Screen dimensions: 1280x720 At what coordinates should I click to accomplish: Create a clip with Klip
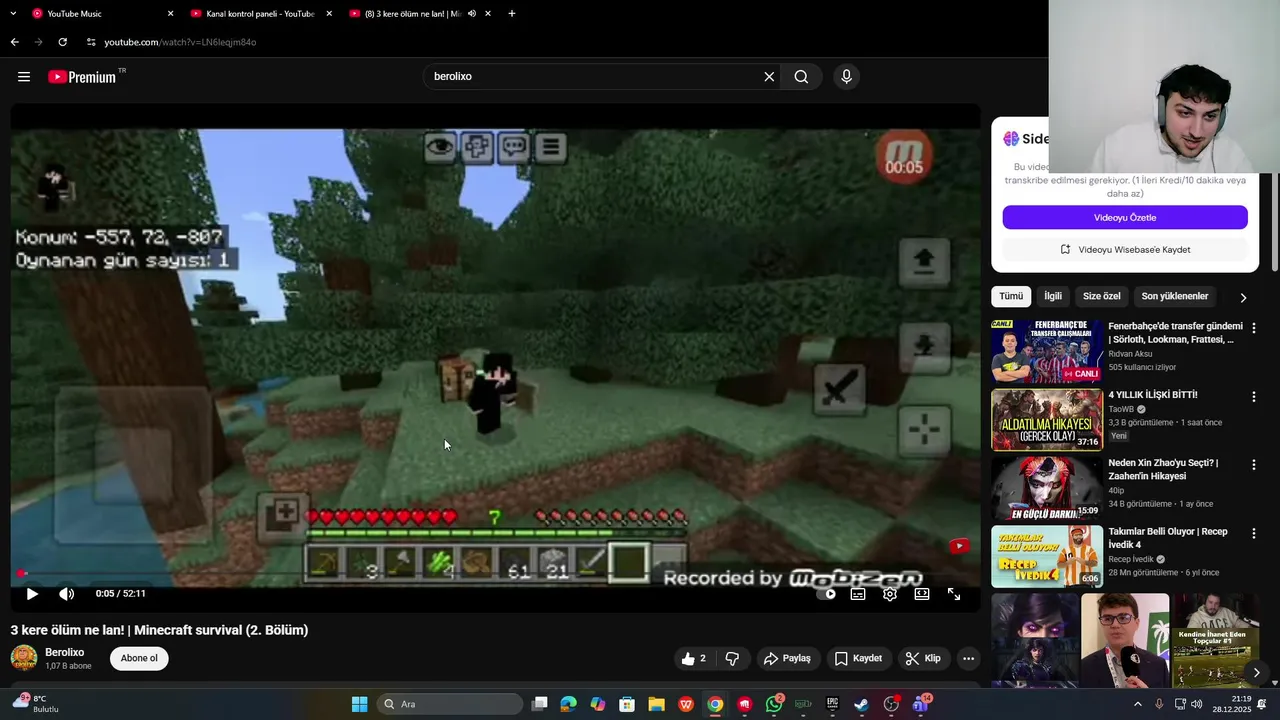pos(922,658)
